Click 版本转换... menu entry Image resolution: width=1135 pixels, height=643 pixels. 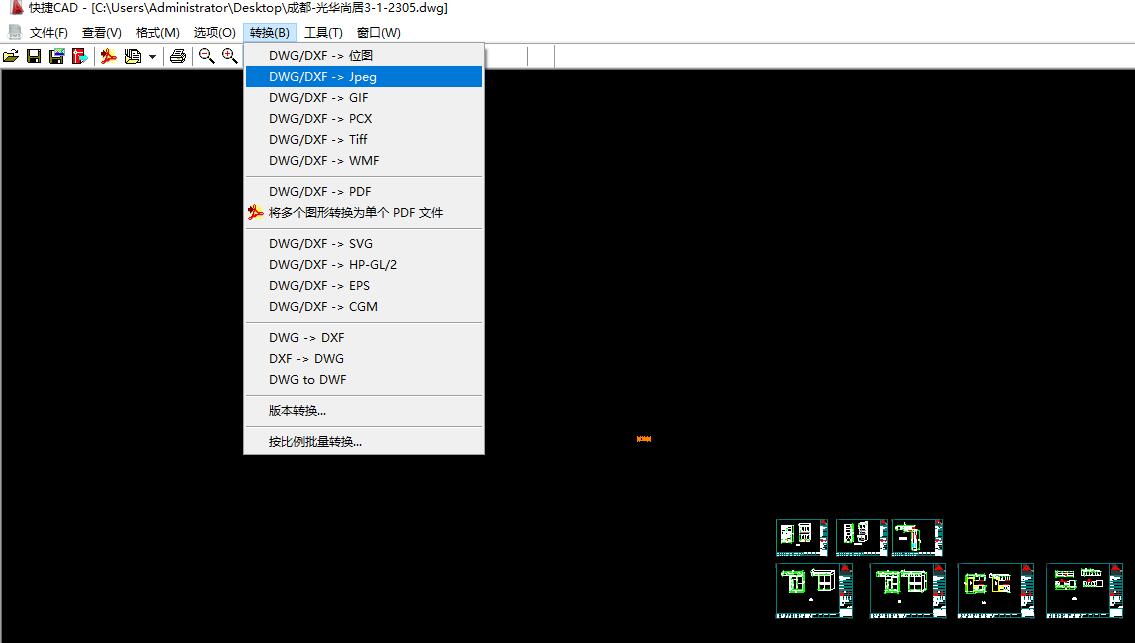297,410
